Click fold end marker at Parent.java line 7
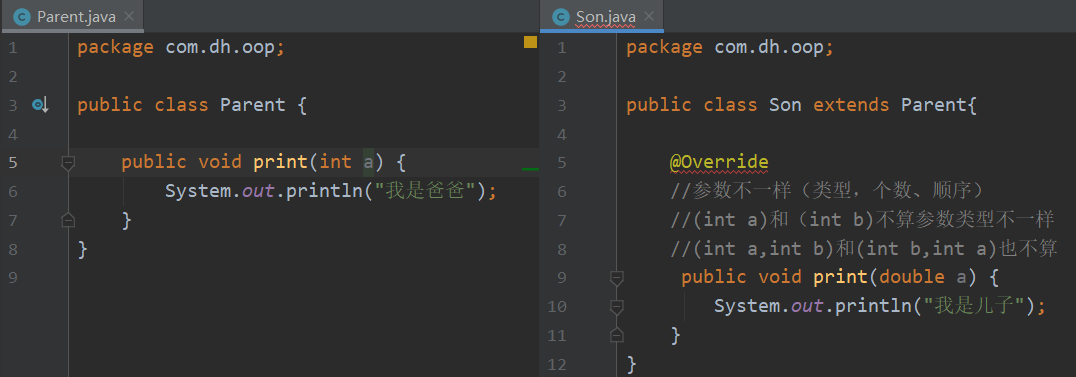Viewport: 1076px width, 377px height. [x=67, y=220]
